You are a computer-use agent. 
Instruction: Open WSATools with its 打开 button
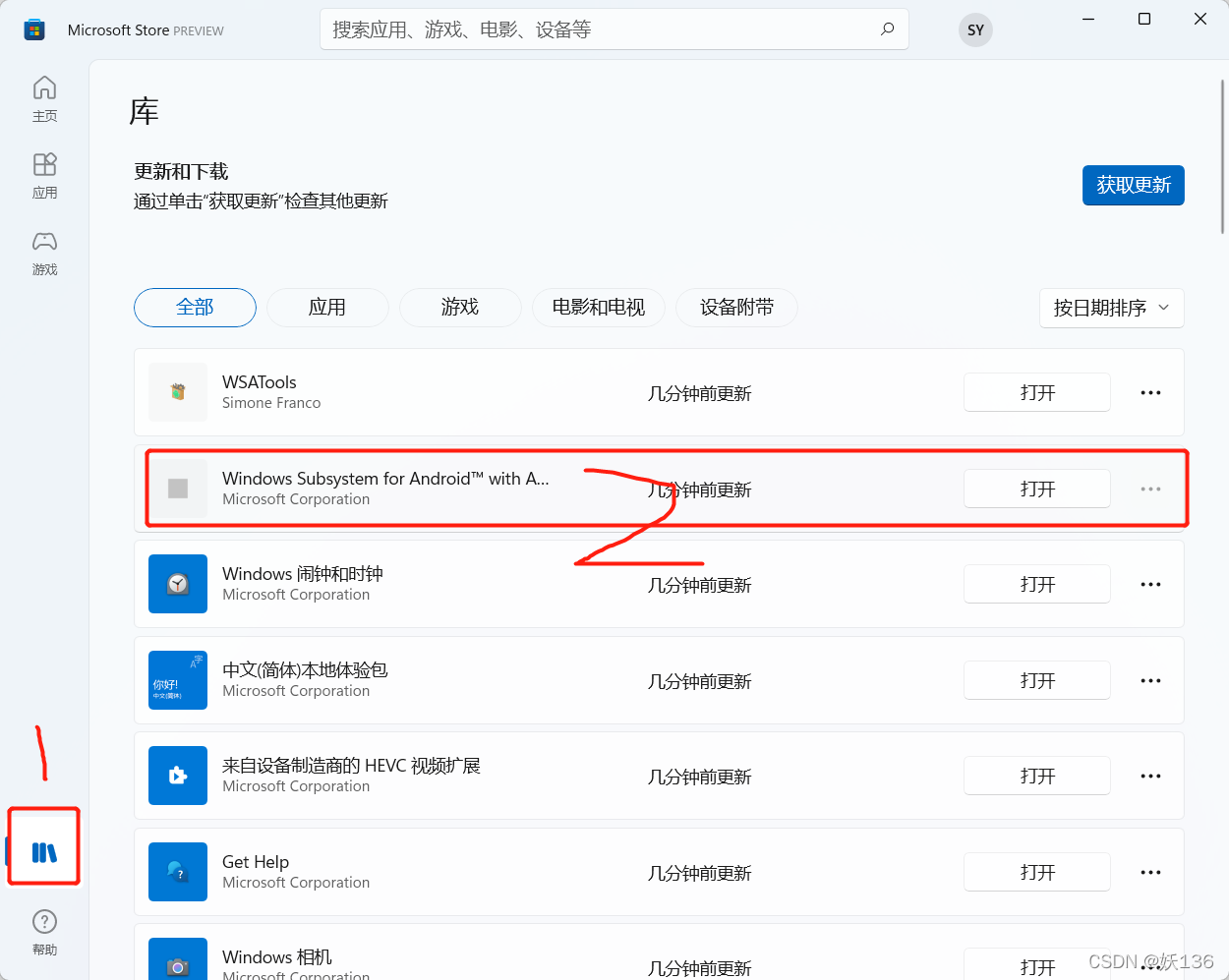point(1037,392)
